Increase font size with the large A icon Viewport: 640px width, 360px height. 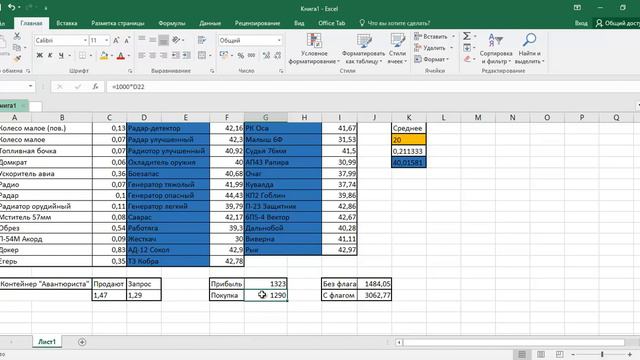116,40
